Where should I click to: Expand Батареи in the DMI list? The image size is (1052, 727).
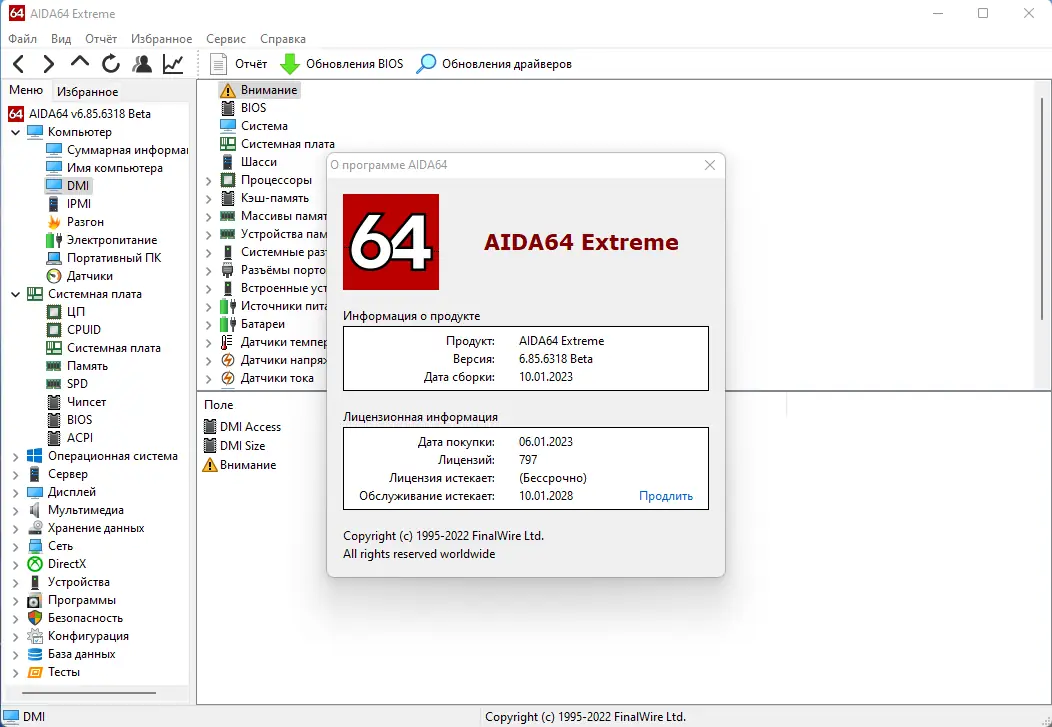[x=209, y=325]
